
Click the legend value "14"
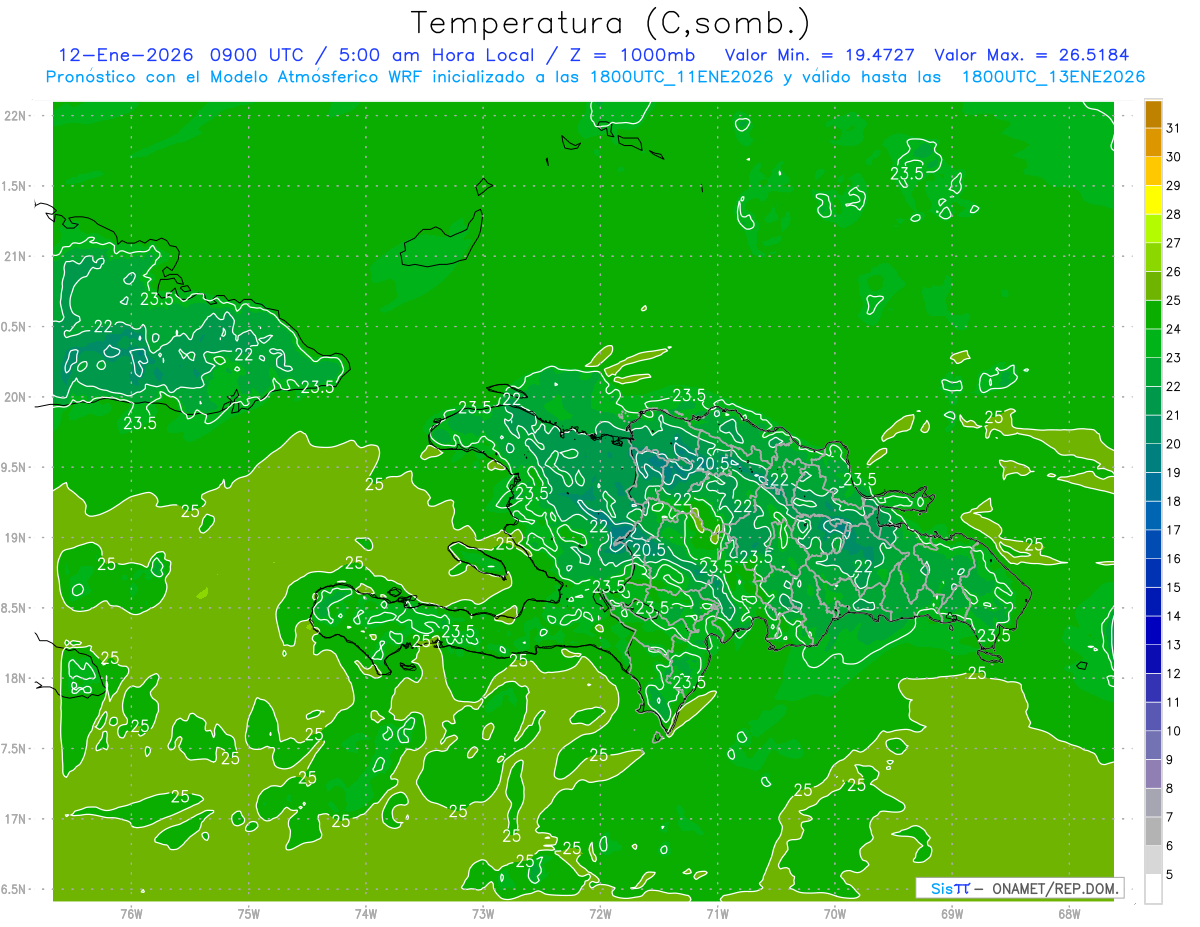tap(1173, 616)
